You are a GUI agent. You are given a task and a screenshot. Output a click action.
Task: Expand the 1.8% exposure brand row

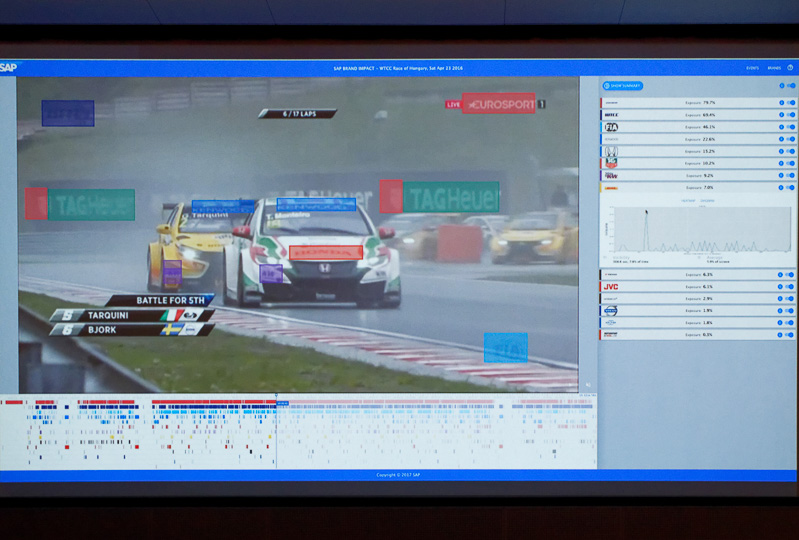point(698,322)
